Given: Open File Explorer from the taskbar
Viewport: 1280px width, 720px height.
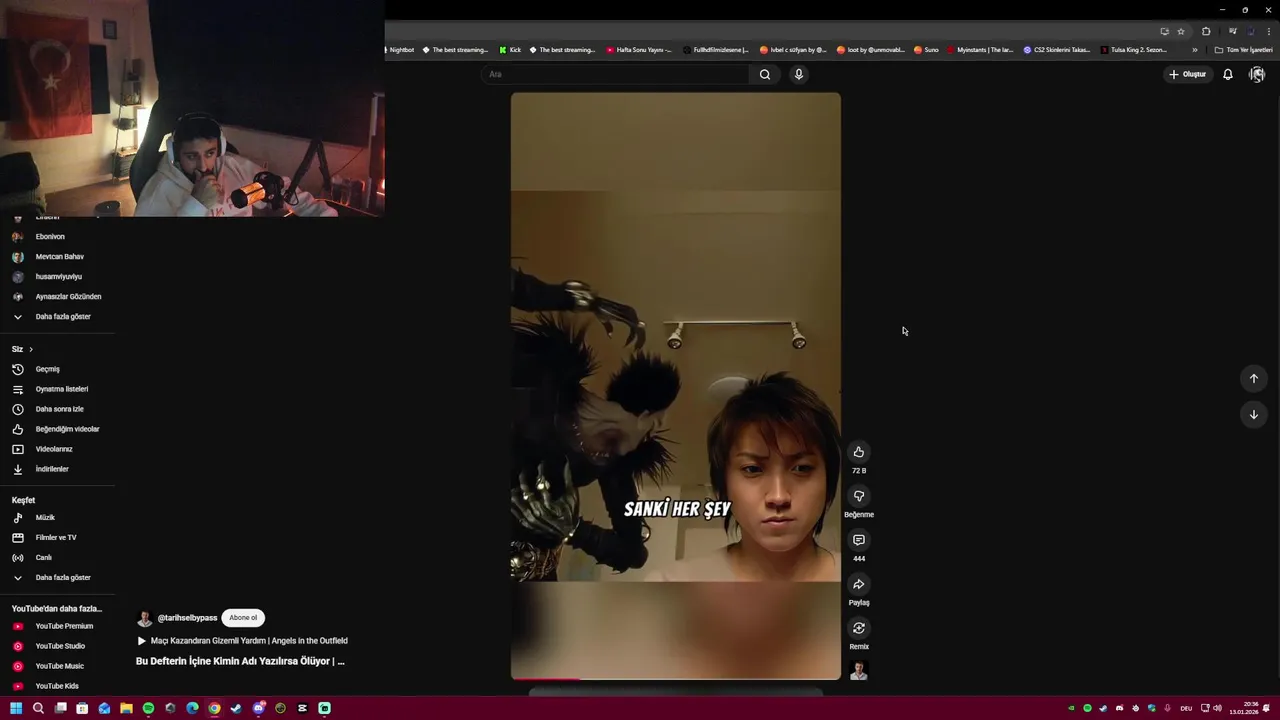Looking at the screenshot, I should 126,708.
